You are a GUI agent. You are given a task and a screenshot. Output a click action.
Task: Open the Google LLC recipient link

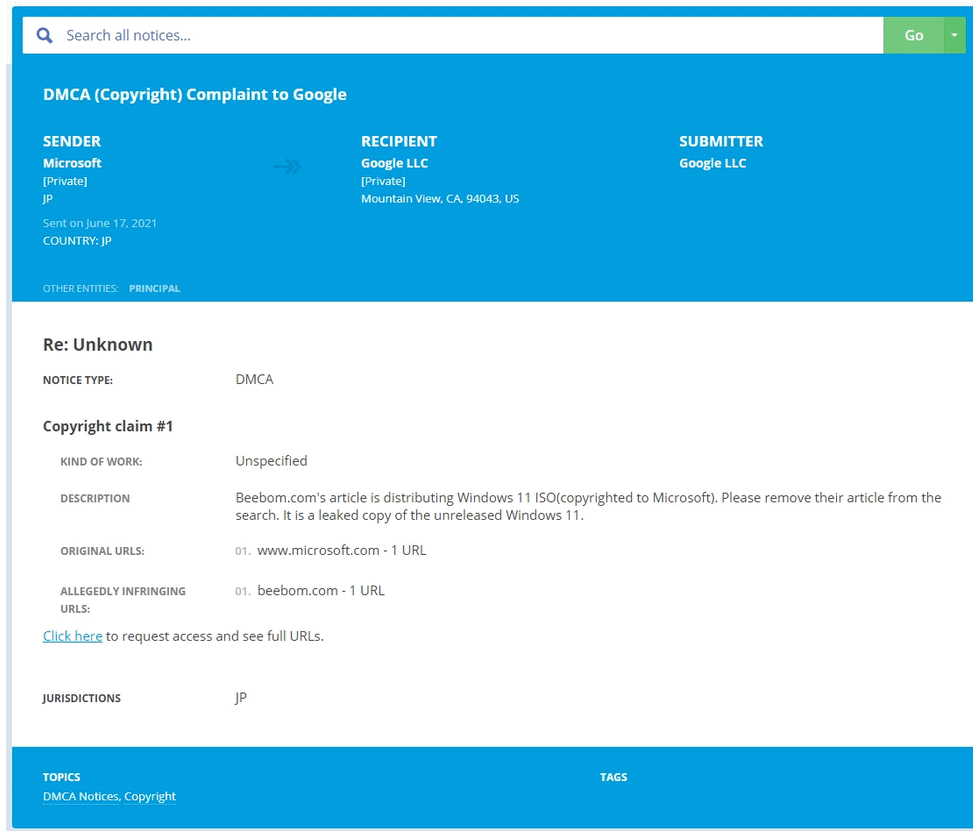coord(395,163)
